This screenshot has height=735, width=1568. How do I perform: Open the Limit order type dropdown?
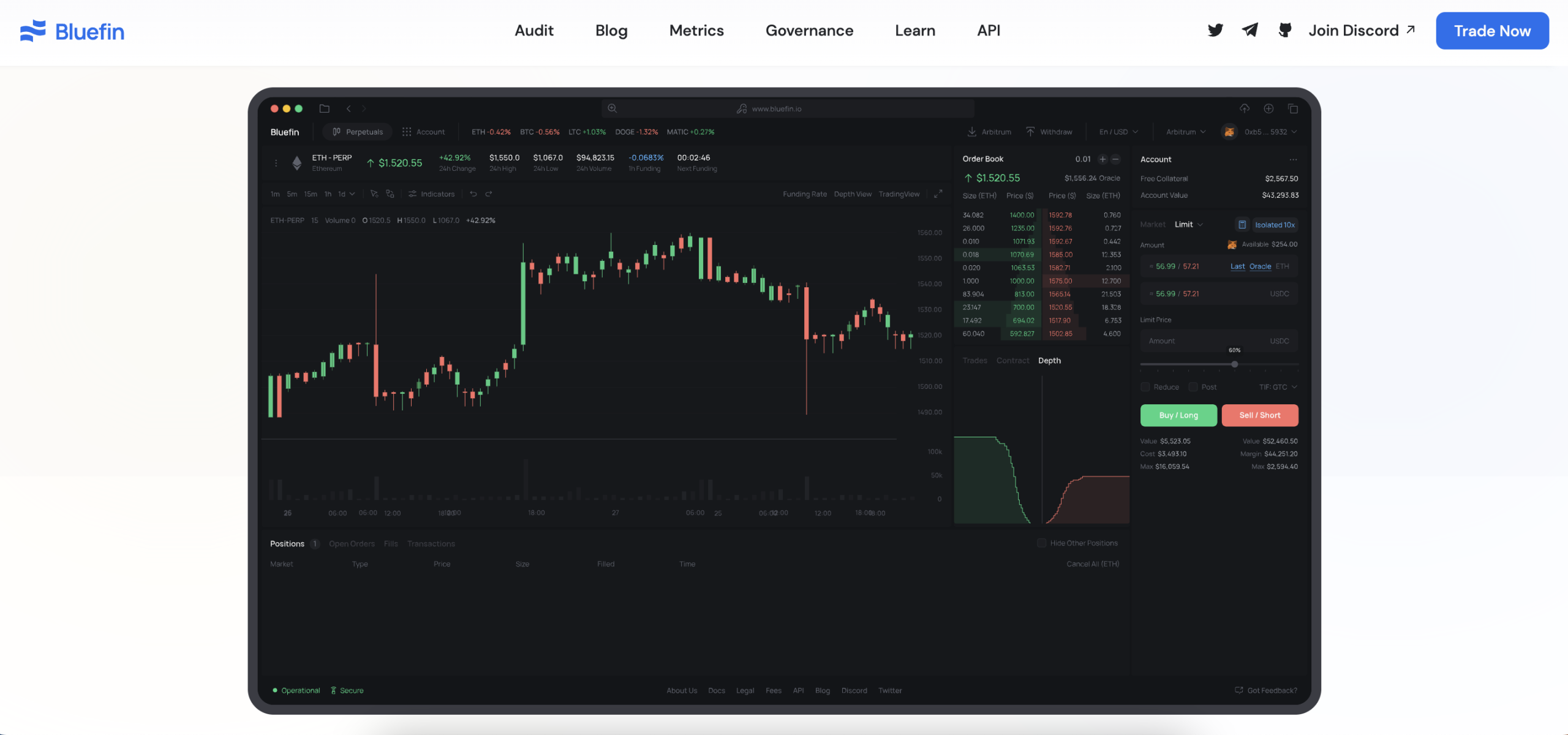[x=1189, y=225]
